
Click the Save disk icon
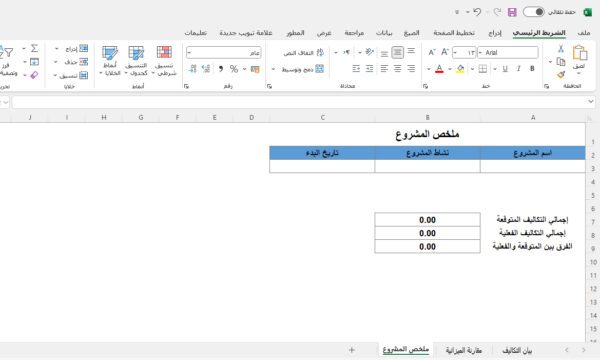512,12
